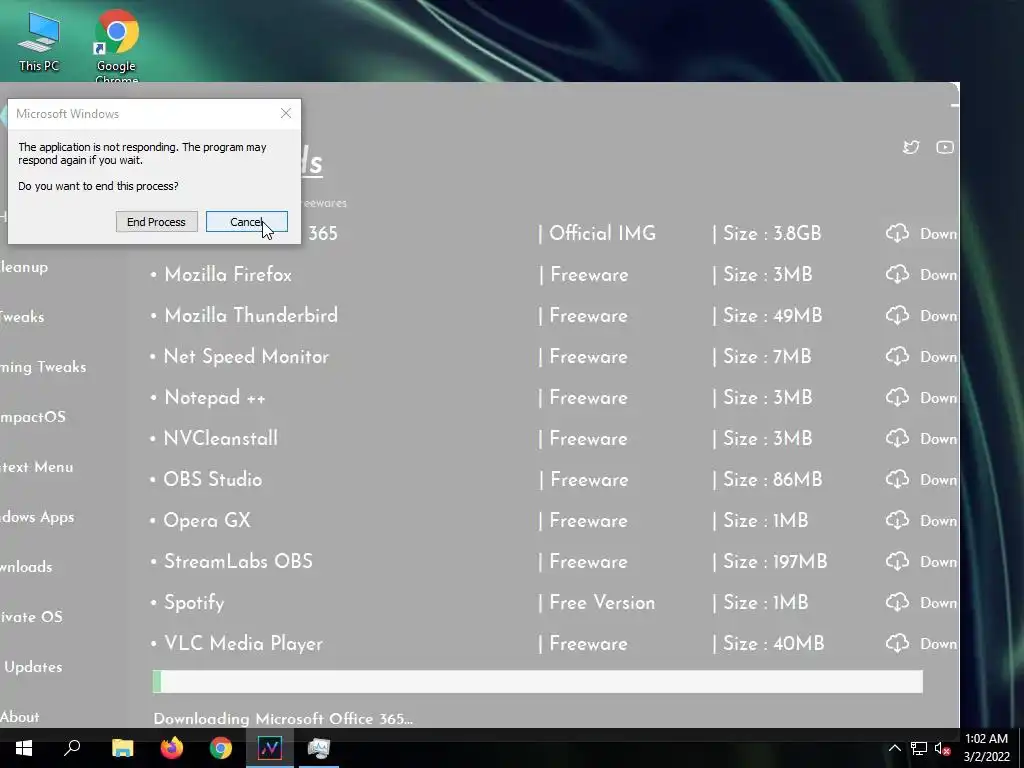
Task: Select Mozilla Thunderbird in the downloads list
Action: (251, 315)
